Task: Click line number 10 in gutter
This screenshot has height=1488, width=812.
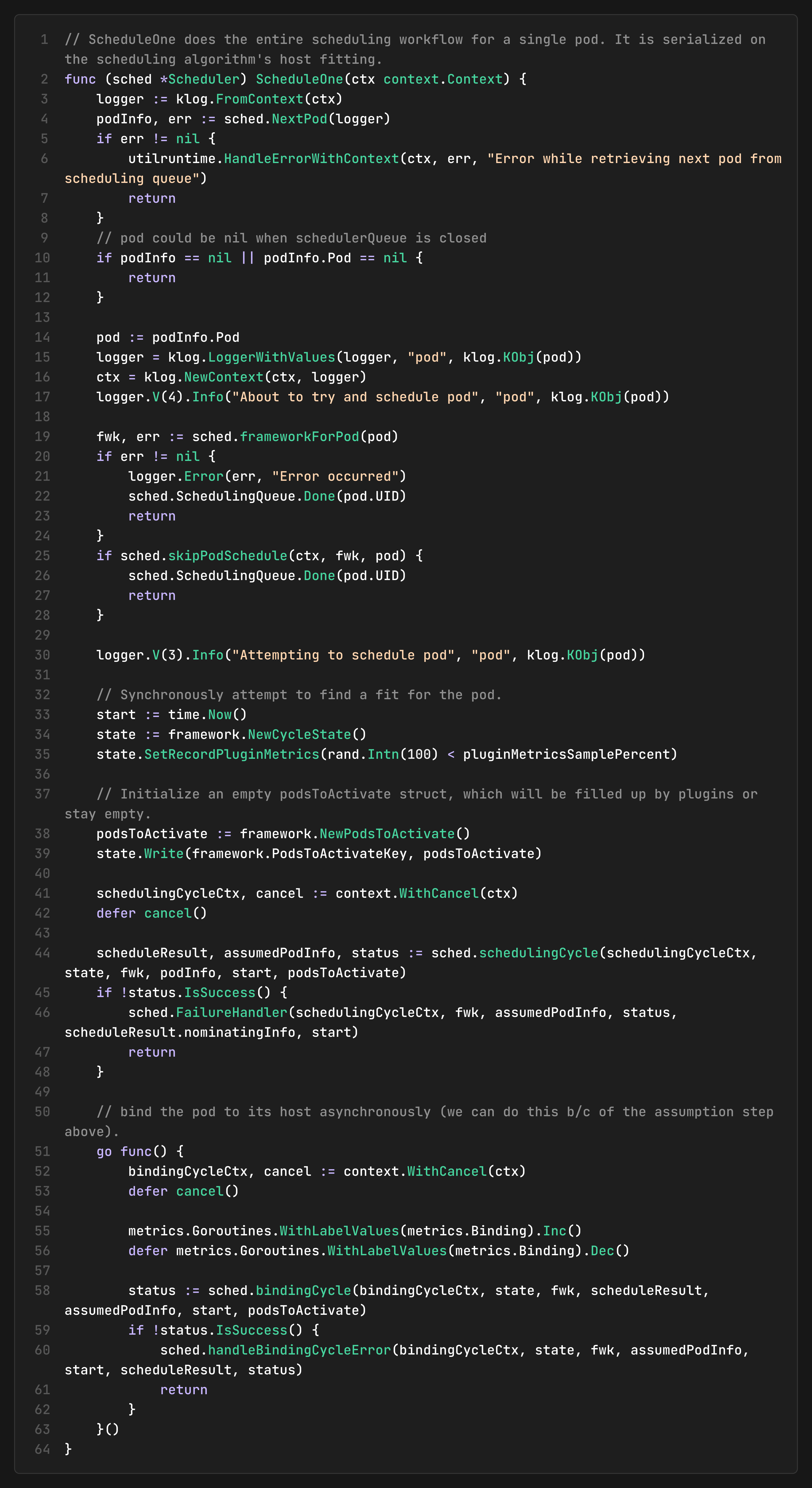Action: tap(42, 258)
